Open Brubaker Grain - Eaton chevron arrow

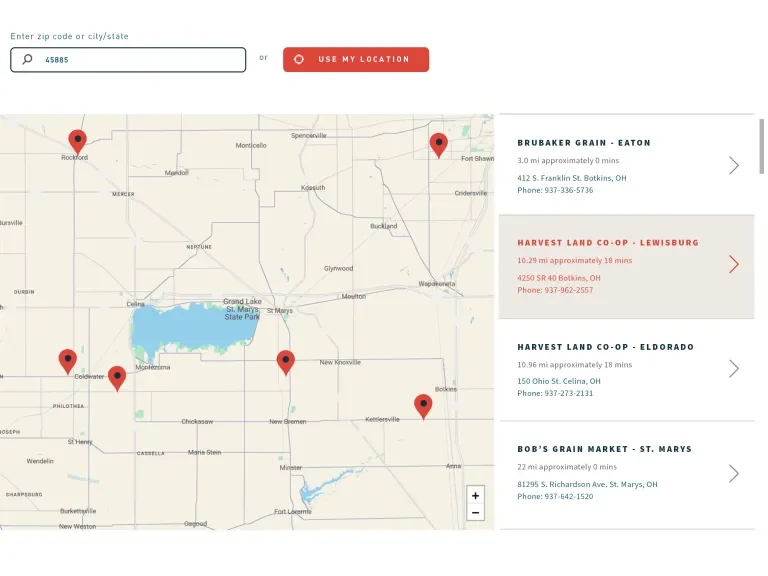(x=733, y=166)
